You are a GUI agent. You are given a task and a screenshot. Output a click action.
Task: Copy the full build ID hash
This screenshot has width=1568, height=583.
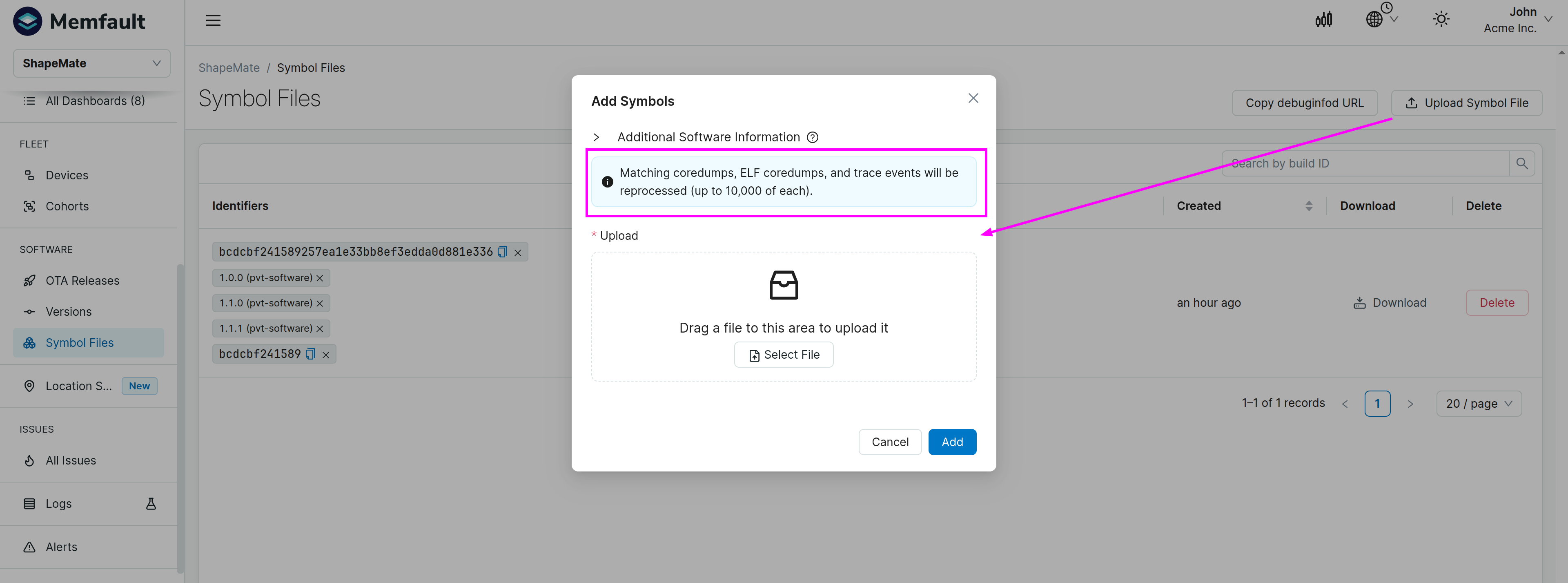[x=502, y=252]
